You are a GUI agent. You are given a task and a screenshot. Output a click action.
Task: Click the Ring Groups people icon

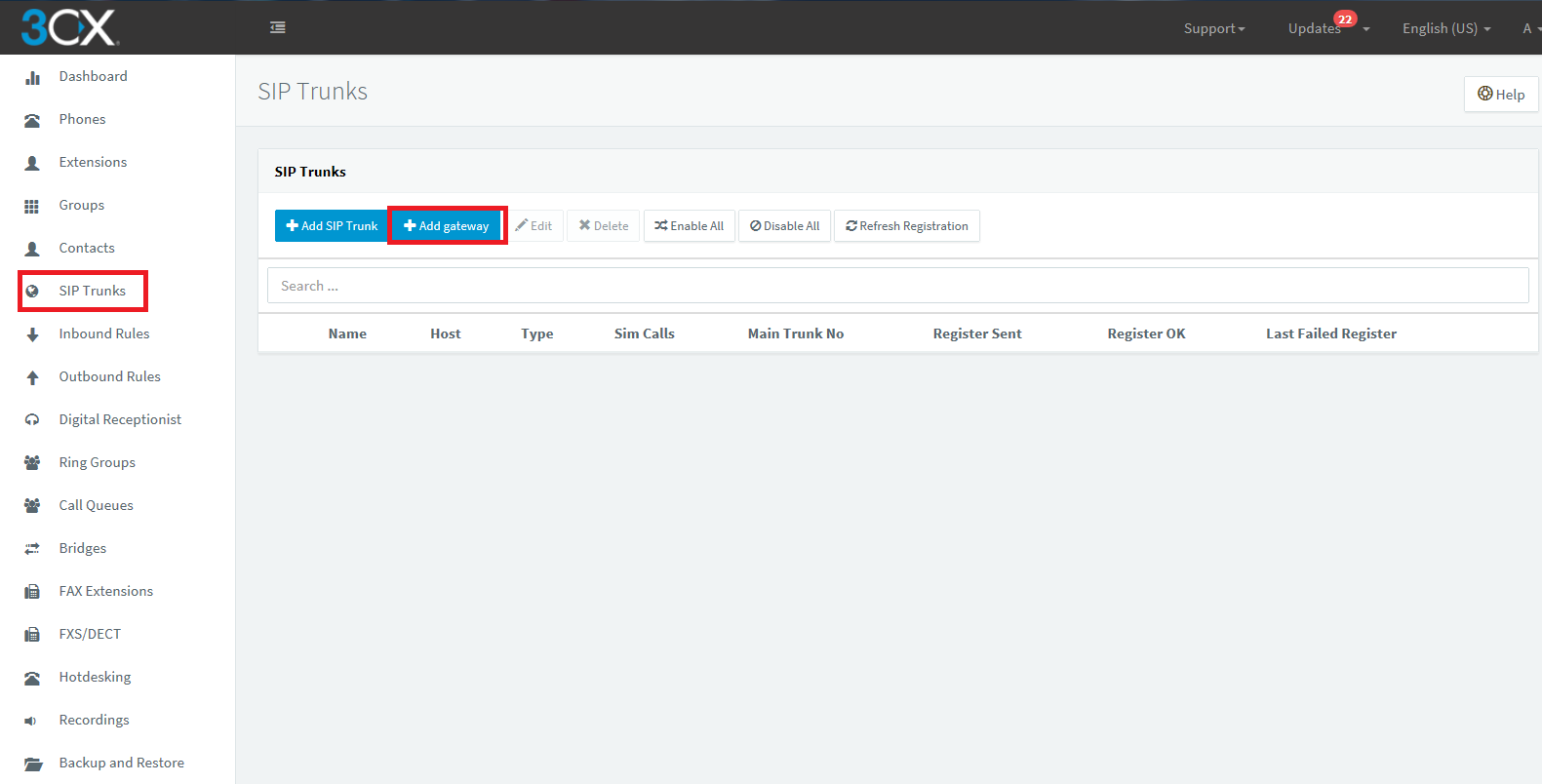point(32,463)
